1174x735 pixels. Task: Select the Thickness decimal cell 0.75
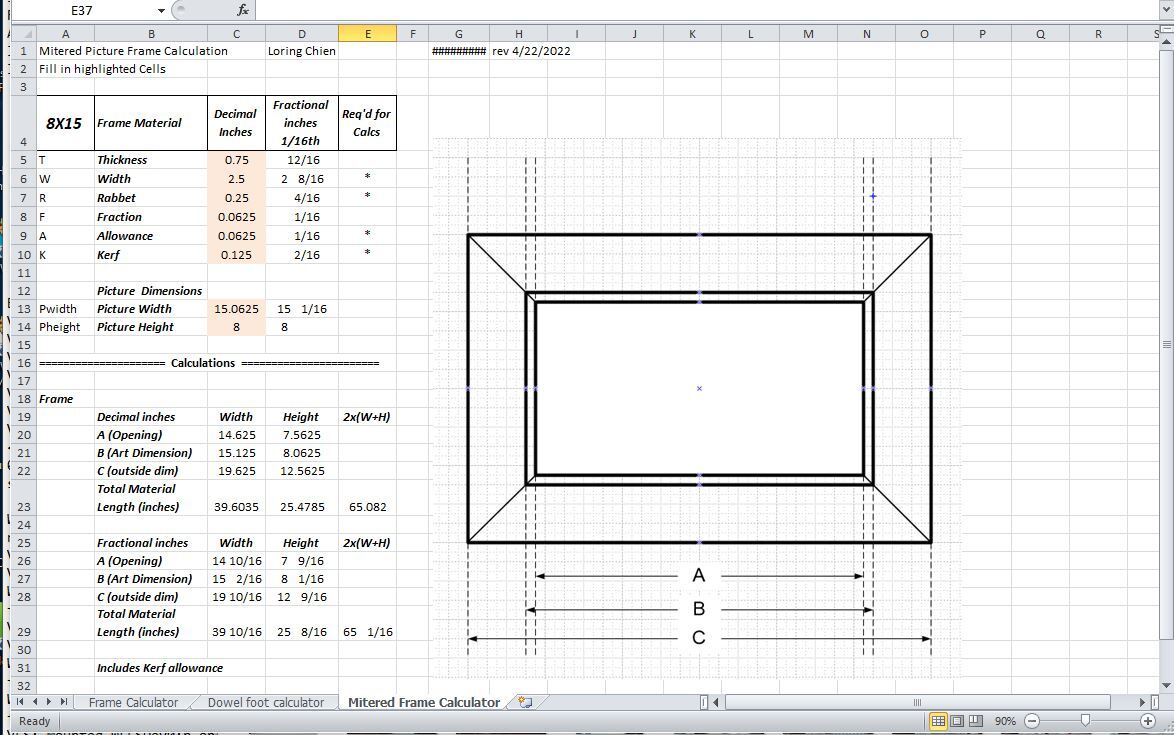[x=236, y=160]
